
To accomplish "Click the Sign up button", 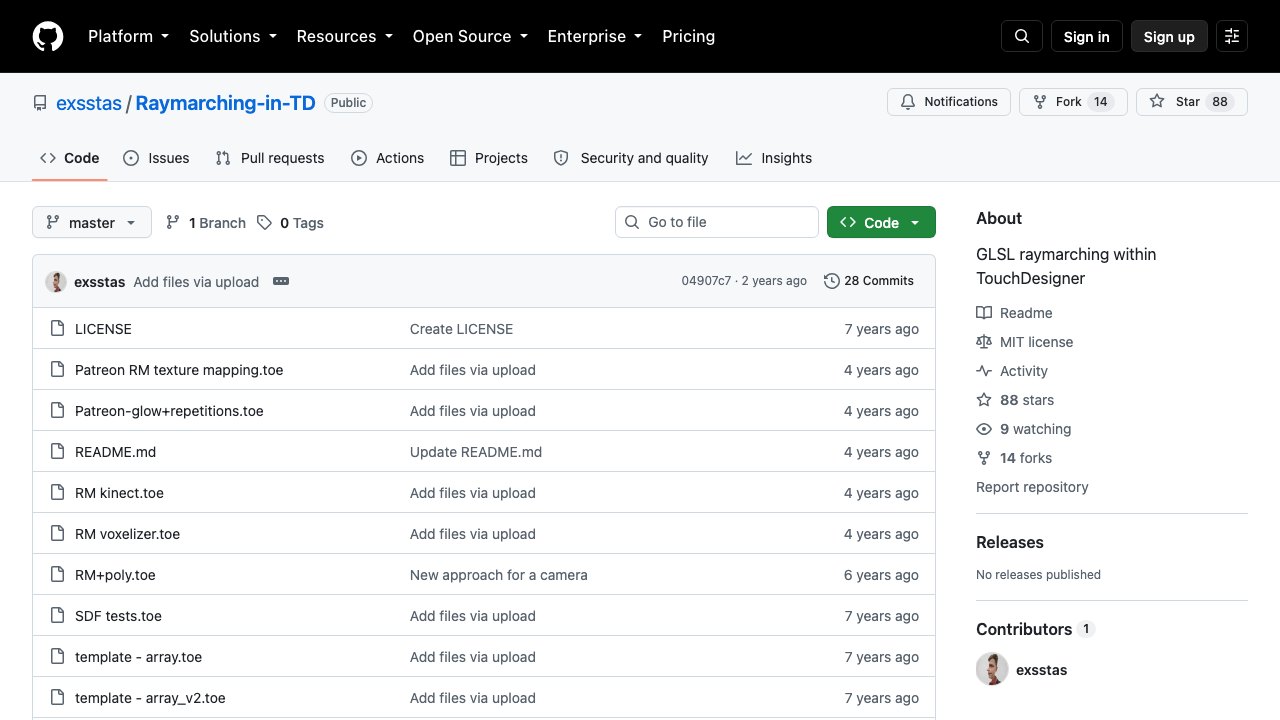I will pyautogui.click(x=1169, y=36).
